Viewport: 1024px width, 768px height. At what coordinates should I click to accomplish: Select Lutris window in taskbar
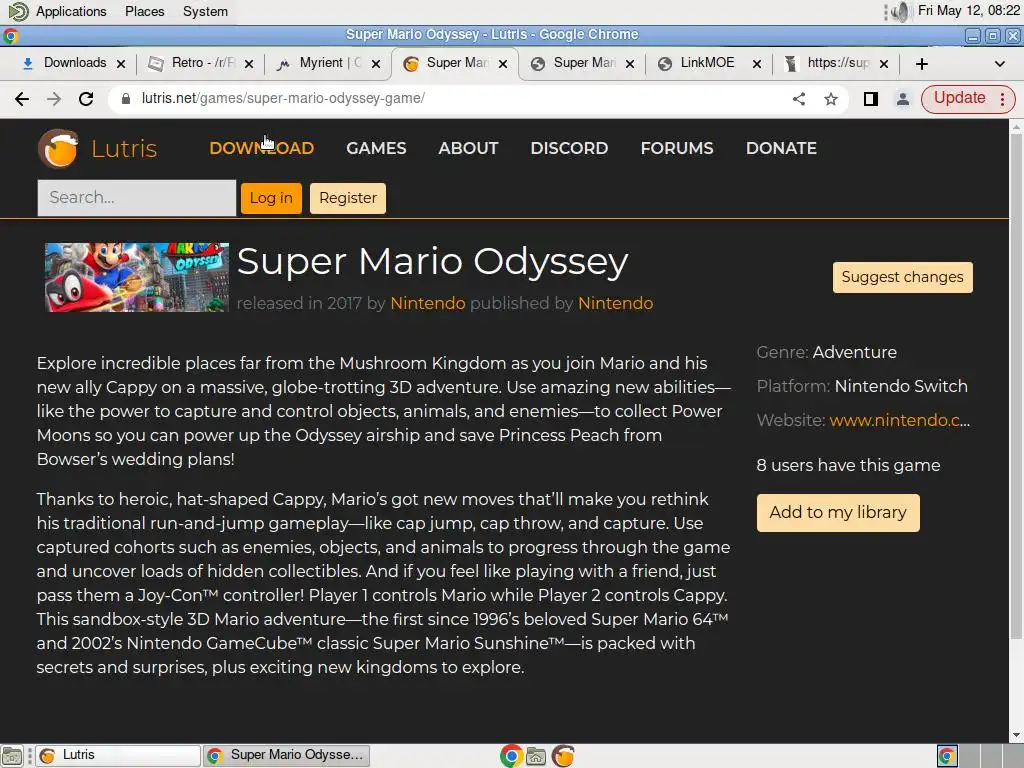tap(118, 756)
